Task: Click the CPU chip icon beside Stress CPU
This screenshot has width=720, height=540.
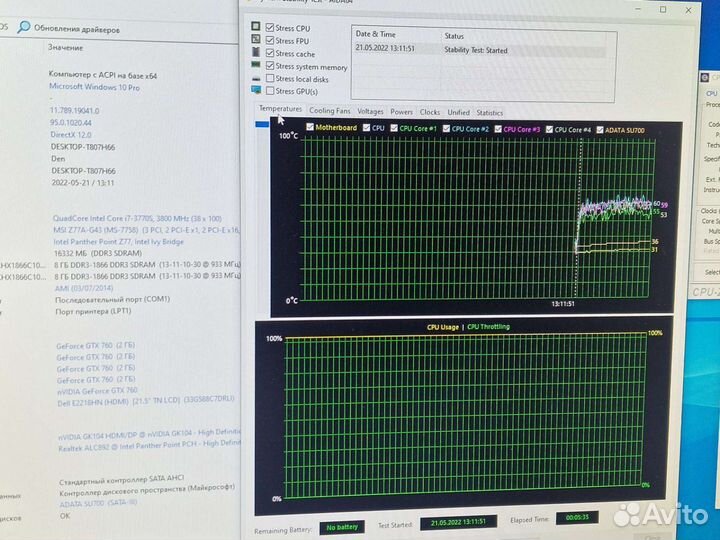Action: click(x=256, y=26)
